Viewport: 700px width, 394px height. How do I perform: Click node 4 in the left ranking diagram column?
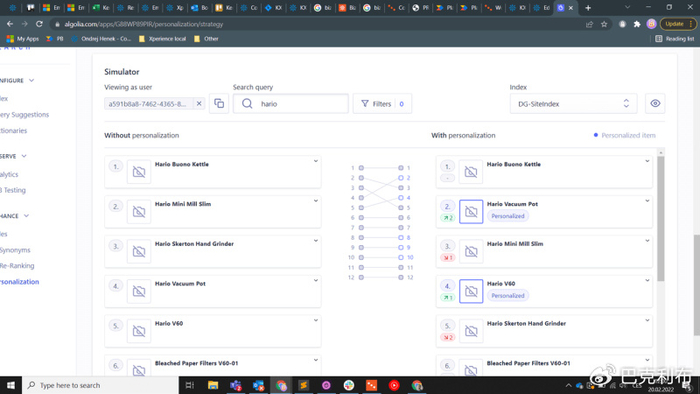tap(361, 198)
